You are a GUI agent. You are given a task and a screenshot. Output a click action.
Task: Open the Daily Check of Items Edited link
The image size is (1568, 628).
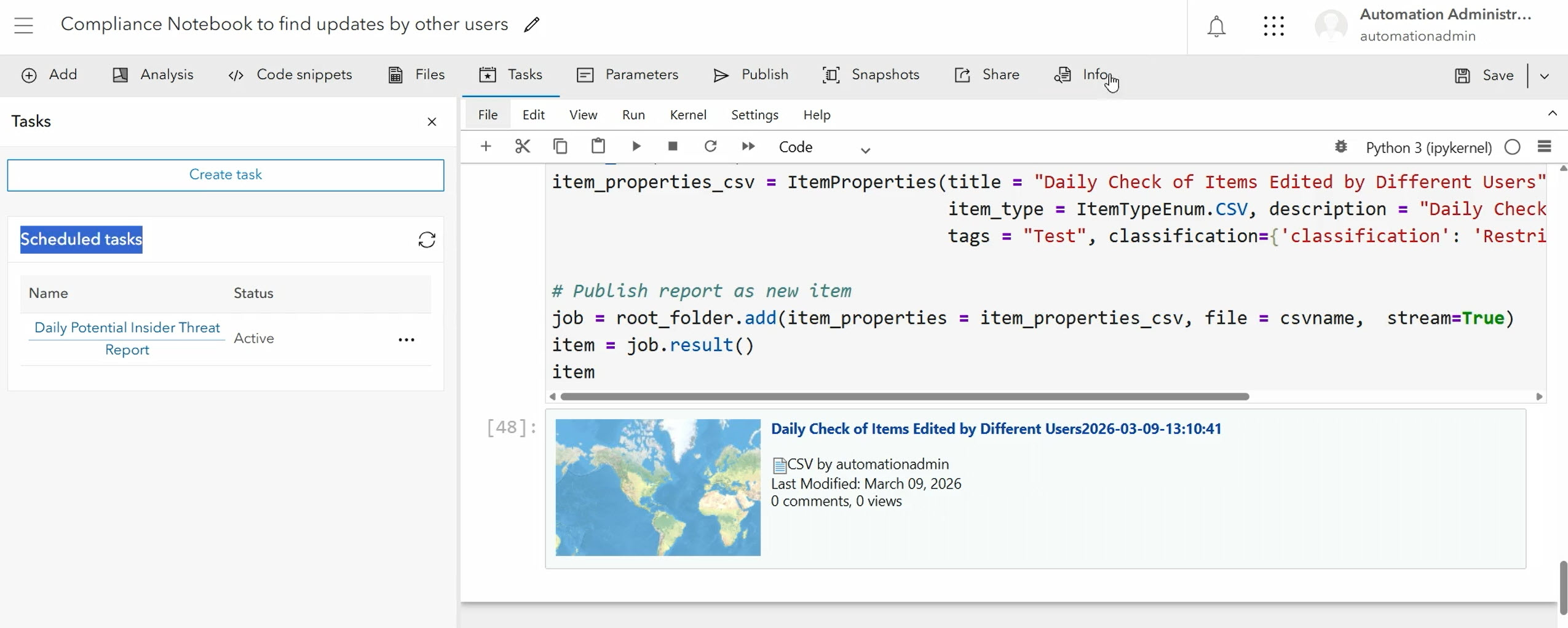(996, 429)
